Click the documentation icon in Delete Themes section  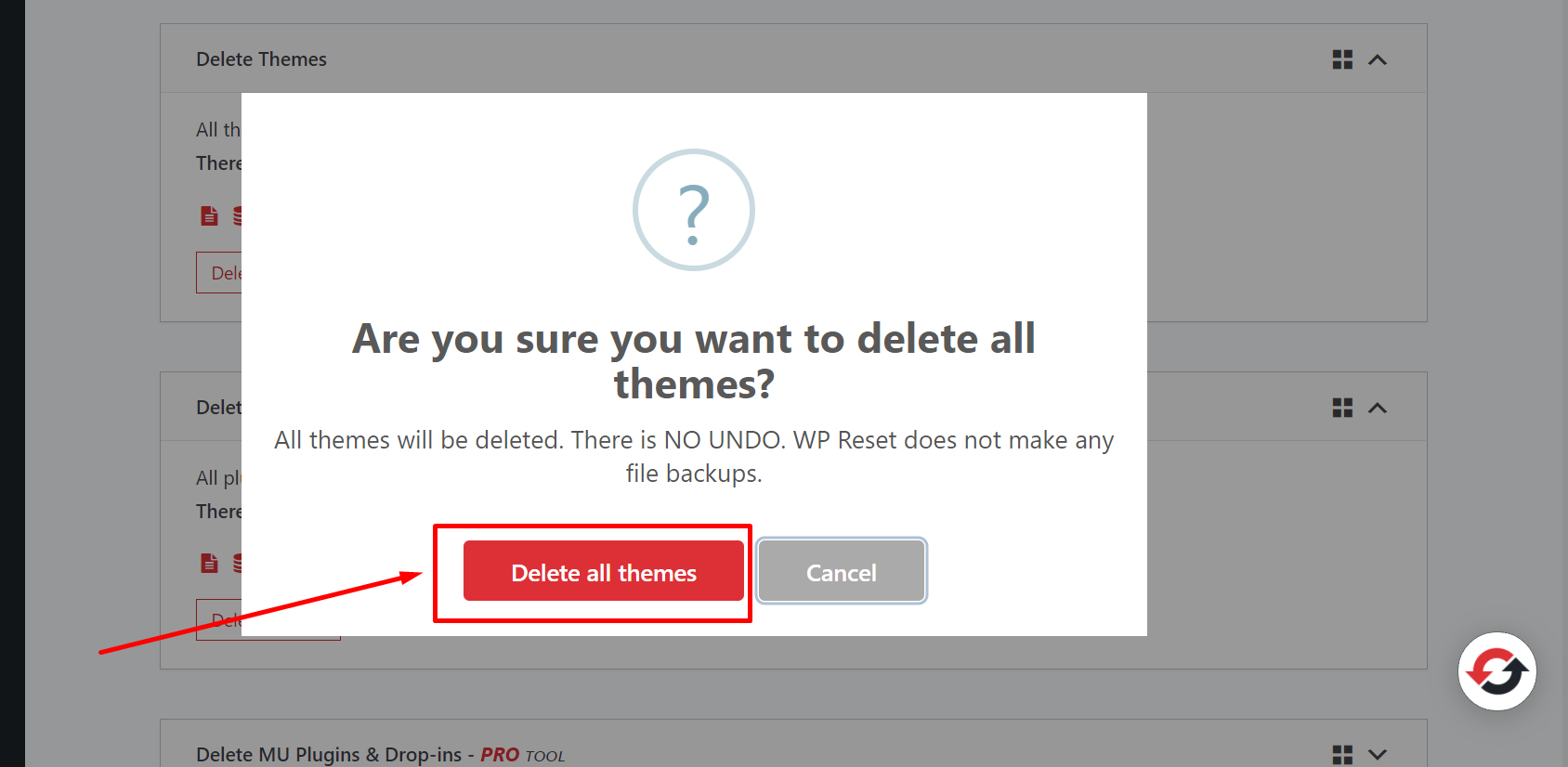208,214
